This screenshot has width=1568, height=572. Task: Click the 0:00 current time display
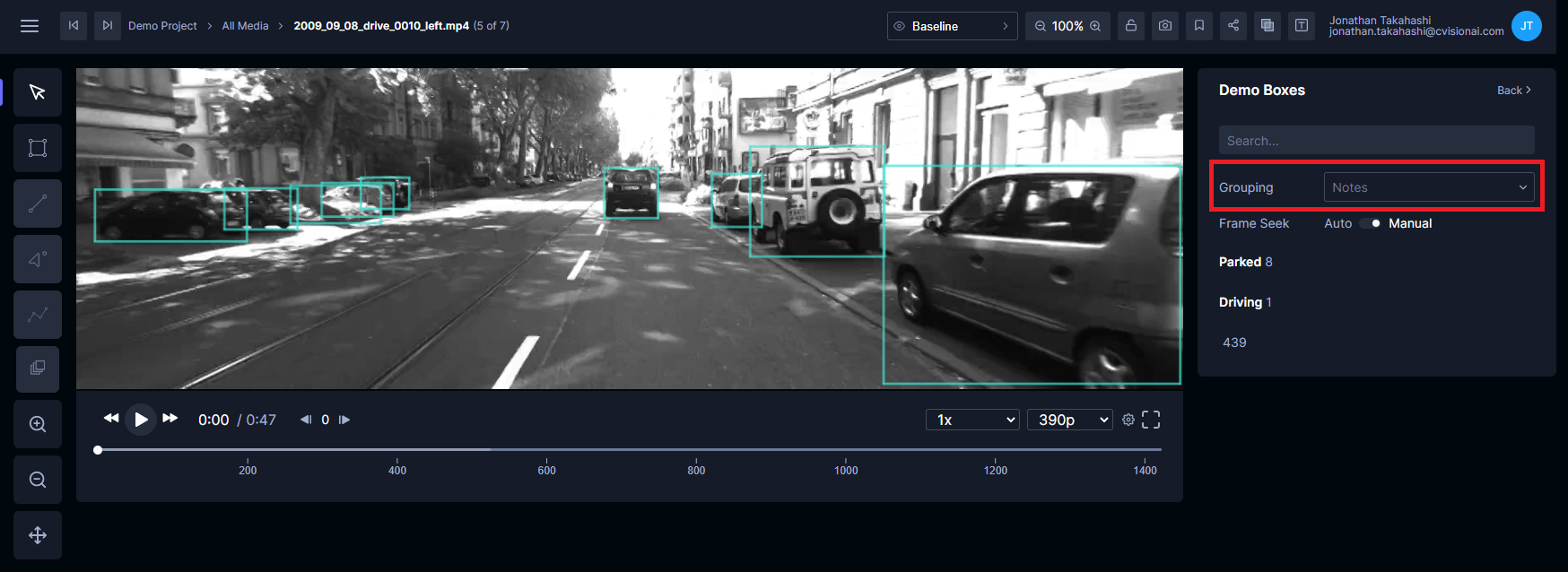tap(213, 420)
